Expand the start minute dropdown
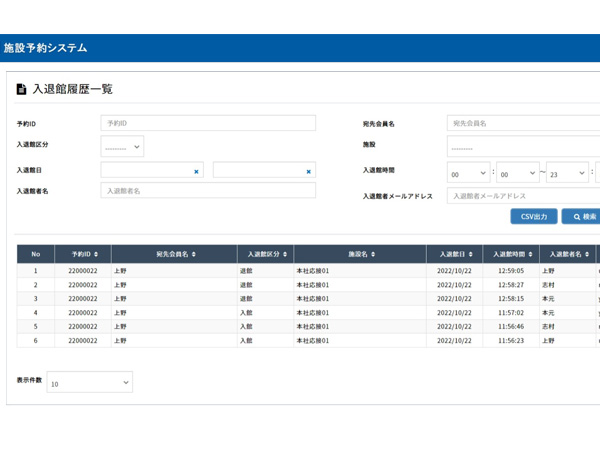 (x=518, y=173)
